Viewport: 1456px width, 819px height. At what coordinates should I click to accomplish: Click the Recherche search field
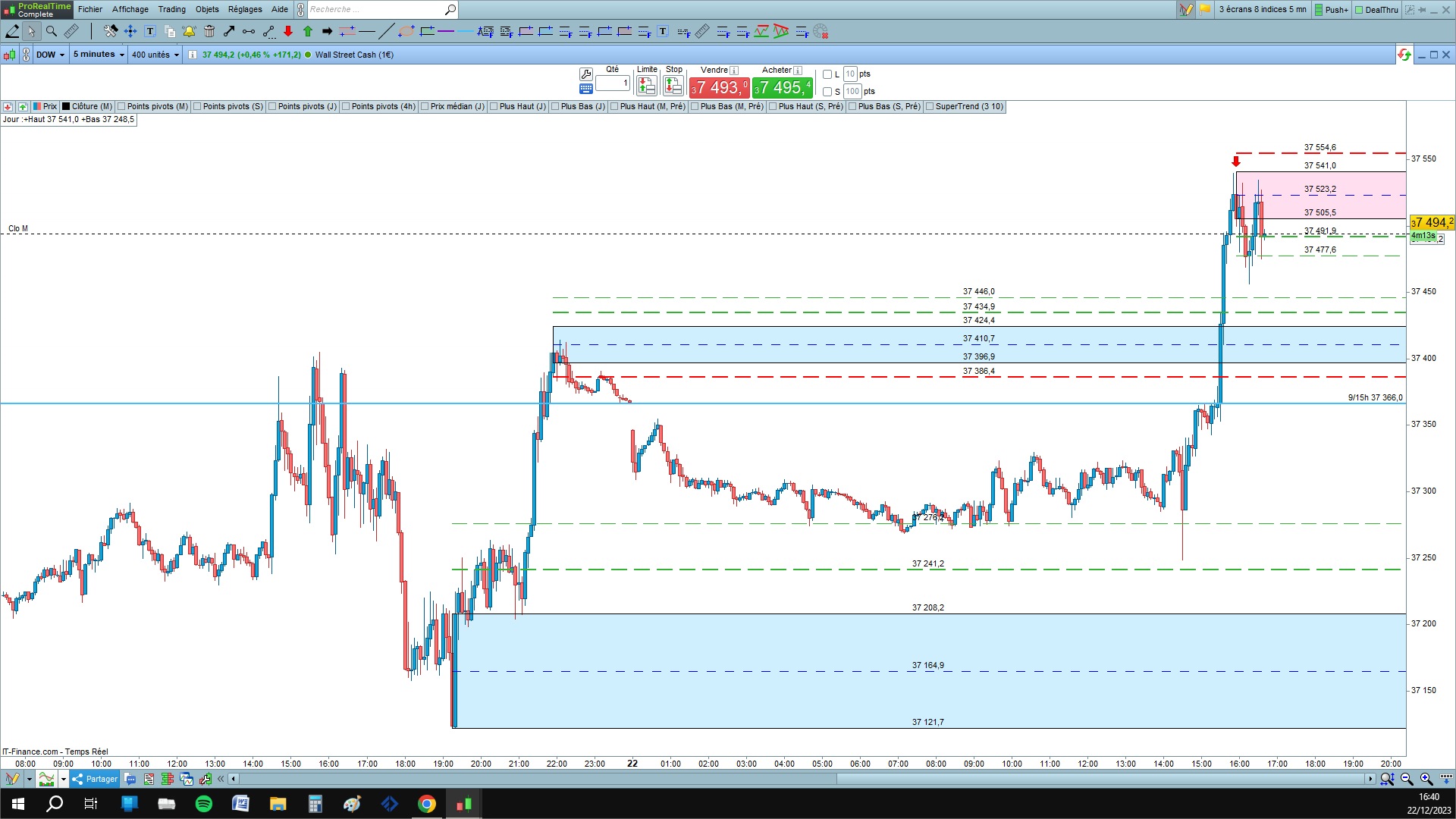pyautogui.click(x=375, y=9)
